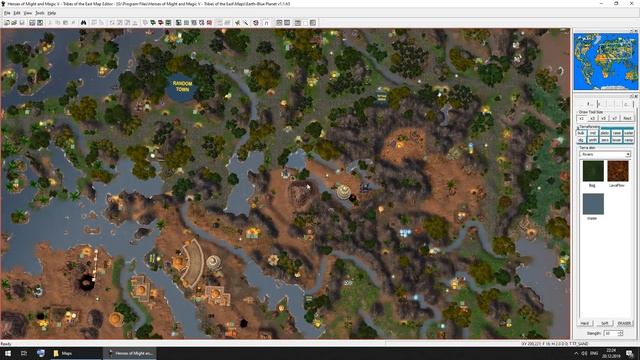Click the Strength spinner arrows

(x=620, y=333)
